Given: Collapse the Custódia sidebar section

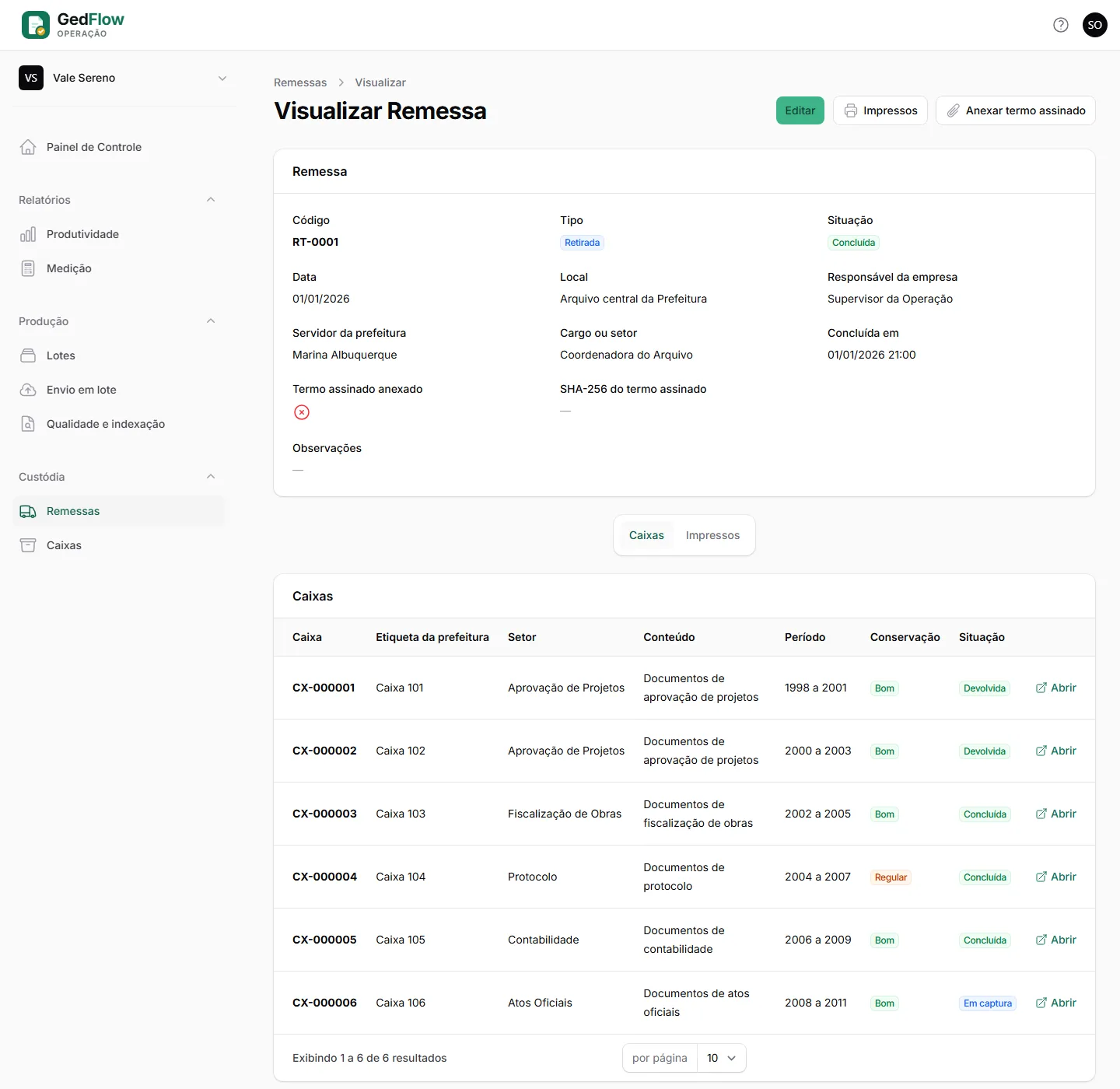Looking at the screenshot, I should tap(211, 477).
